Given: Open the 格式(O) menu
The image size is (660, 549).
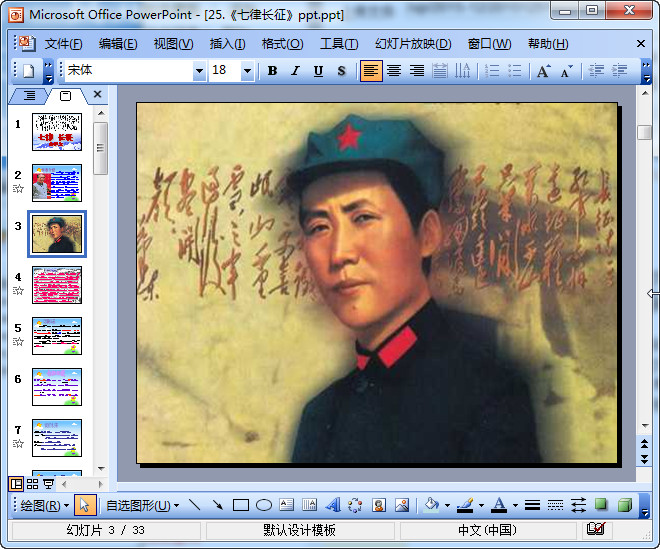Looking at the screenshot, I should point(282,44).
